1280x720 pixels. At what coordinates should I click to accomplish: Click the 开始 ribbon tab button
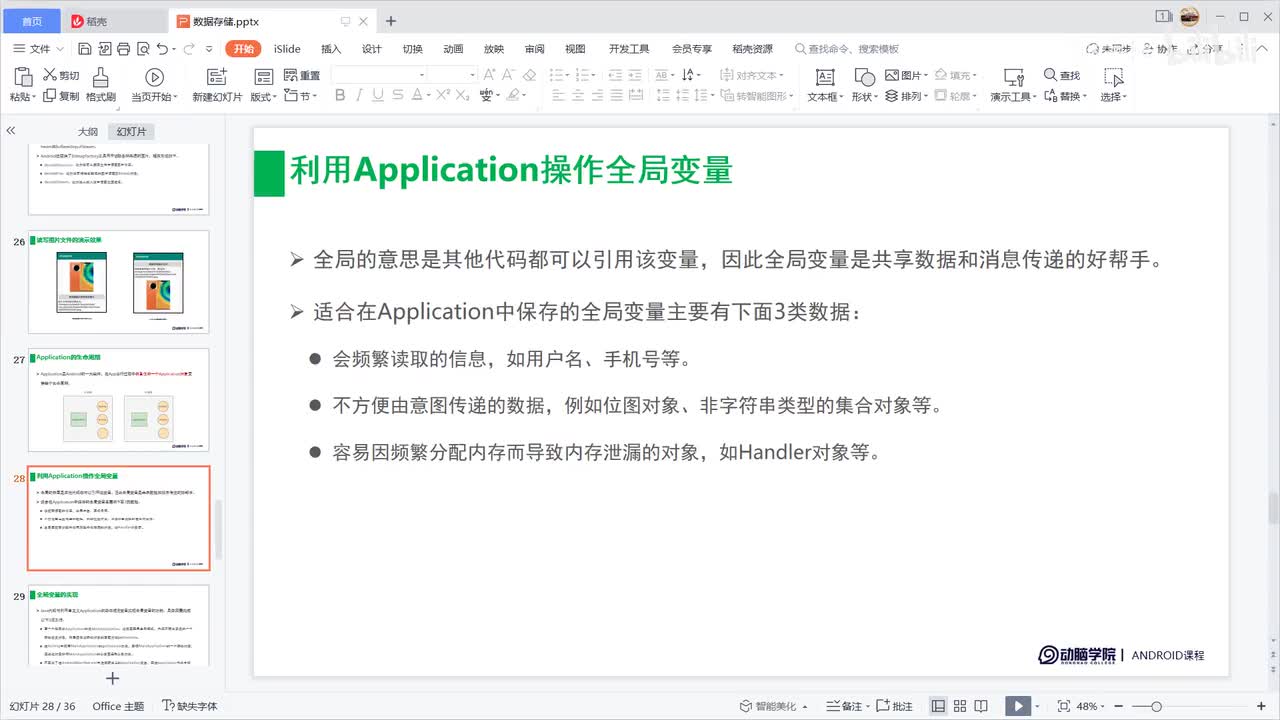tap(244, 49)
